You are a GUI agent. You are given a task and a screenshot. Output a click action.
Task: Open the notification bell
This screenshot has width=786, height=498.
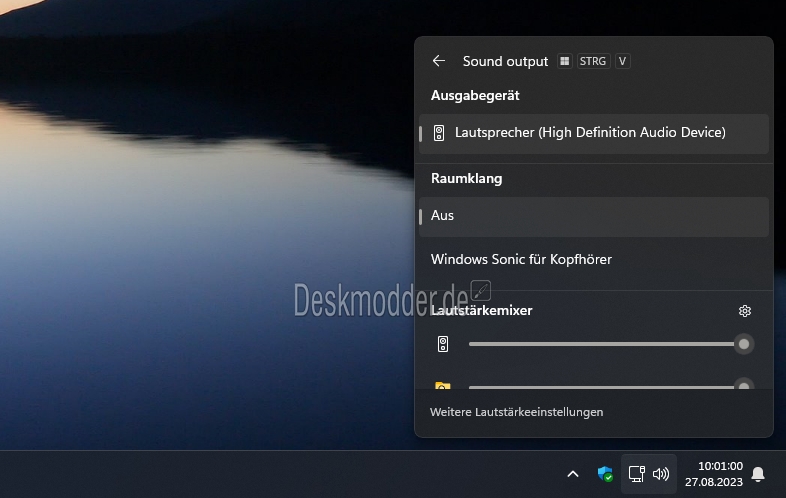point(758,474)
